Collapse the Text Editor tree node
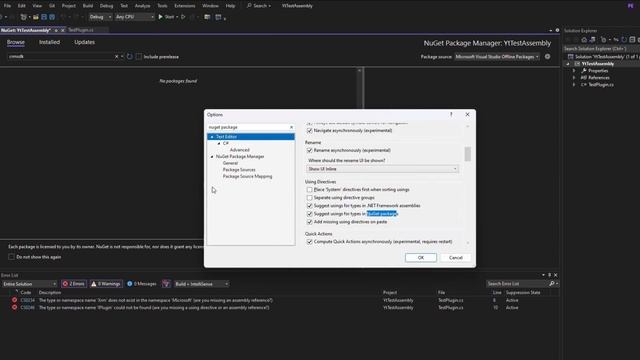The height and width of the screenshot is (360, 640). coord(212,137)
